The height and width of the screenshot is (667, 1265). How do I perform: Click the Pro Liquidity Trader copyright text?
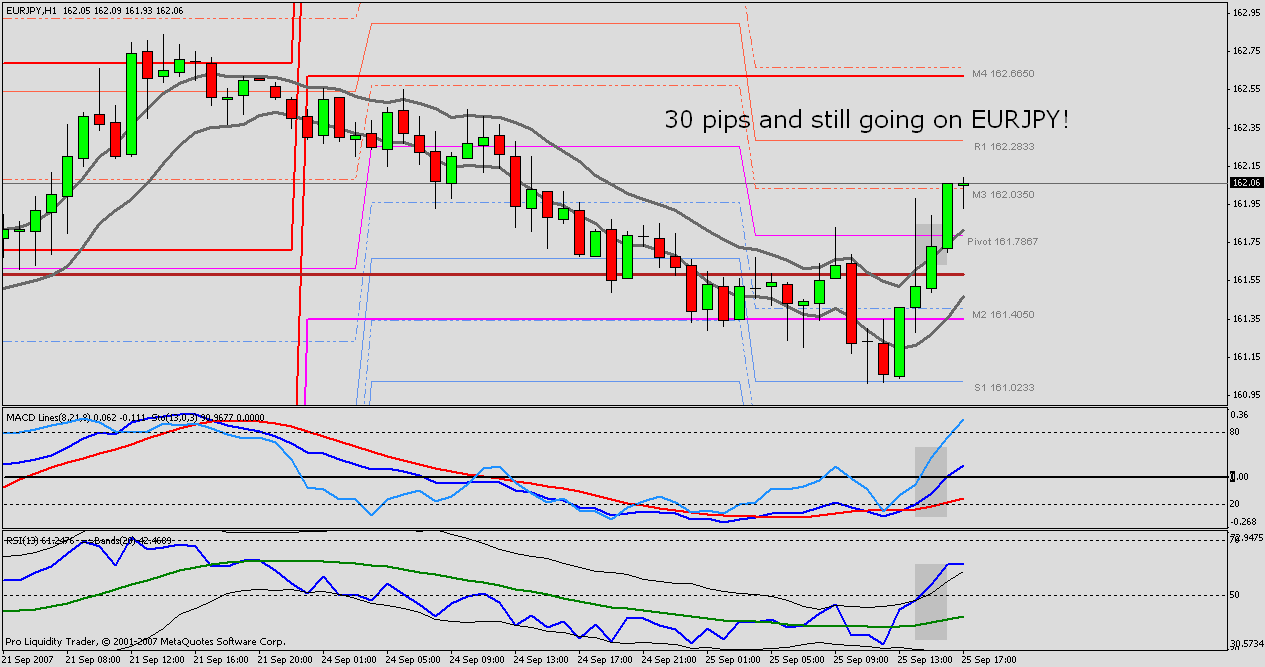(x=145, y=642)
